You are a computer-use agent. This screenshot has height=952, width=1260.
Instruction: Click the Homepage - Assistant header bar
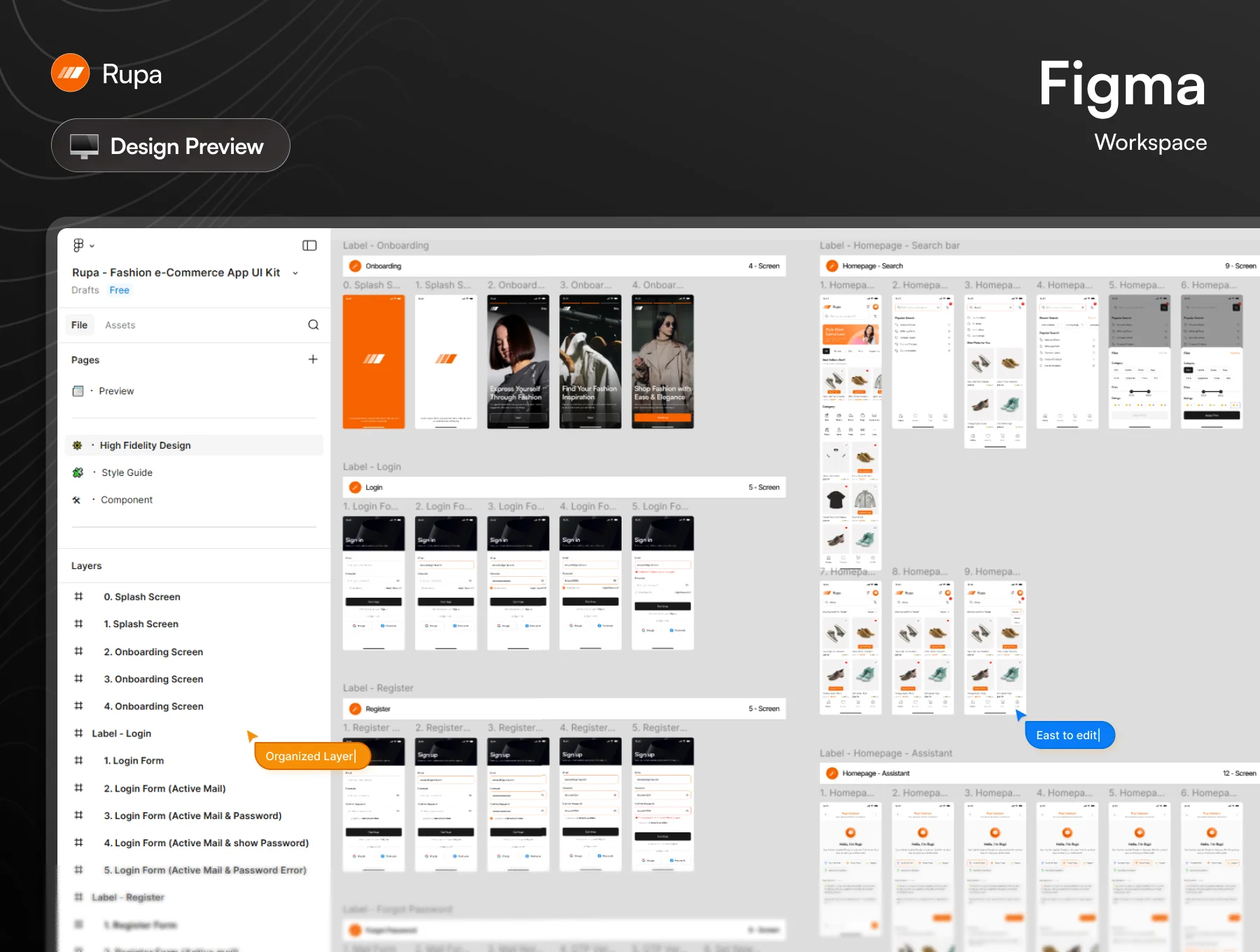click(1039, 773)
